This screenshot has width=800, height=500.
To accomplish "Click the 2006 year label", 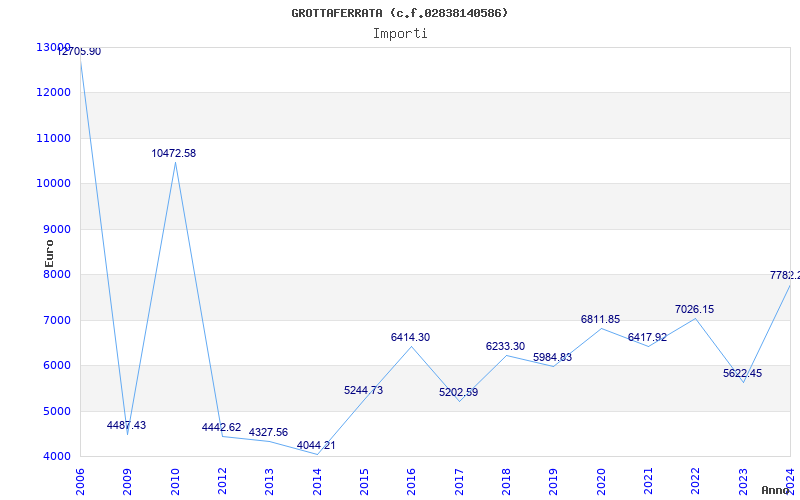I will coord(80,482).
